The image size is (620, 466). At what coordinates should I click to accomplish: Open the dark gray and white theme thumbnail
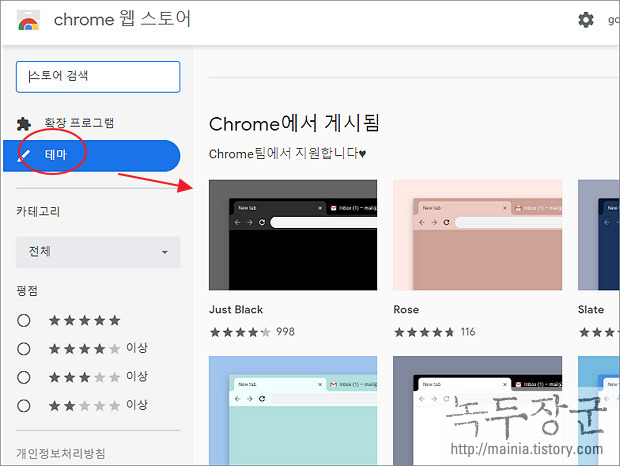pos(477,410)
